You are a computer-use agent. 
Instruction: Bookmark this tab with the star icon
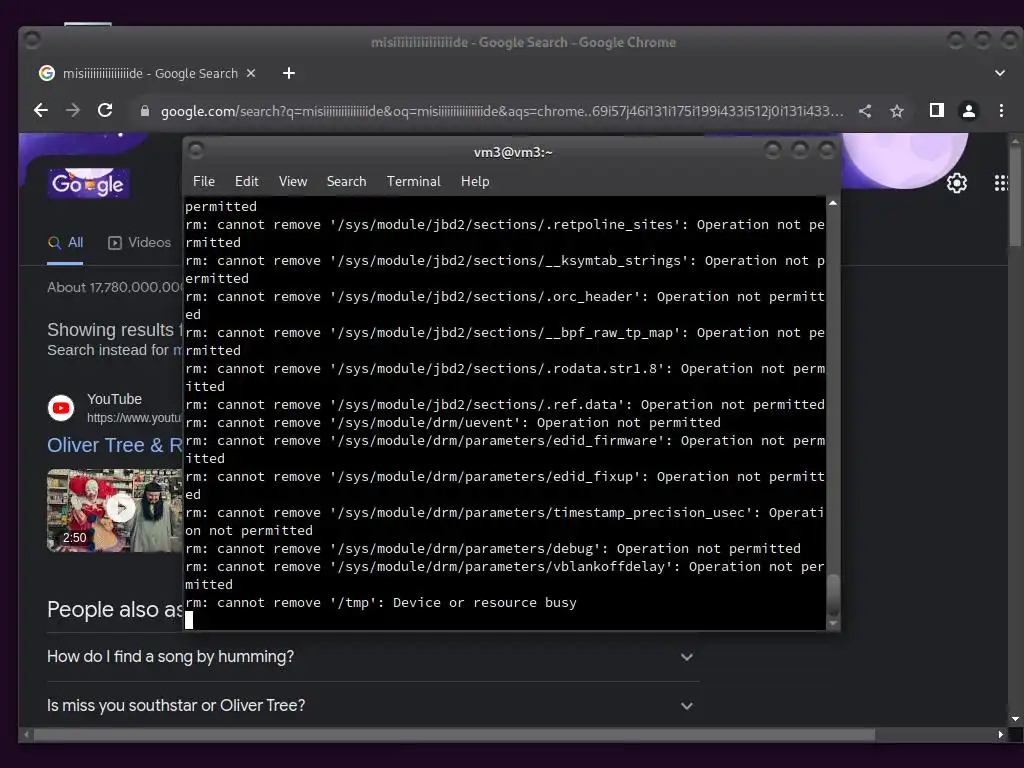pyautogui.click(x=897, y=111)
